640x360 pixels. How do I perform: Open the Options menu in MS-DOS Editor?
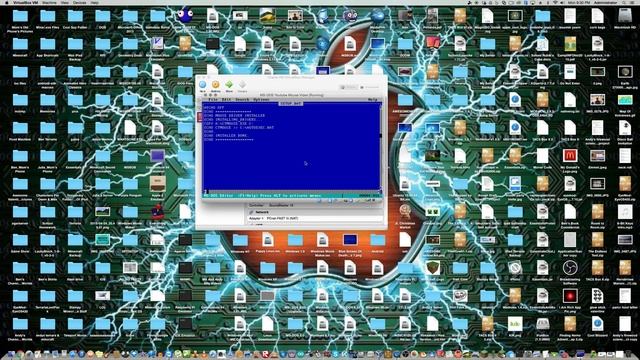coord(261,100)
